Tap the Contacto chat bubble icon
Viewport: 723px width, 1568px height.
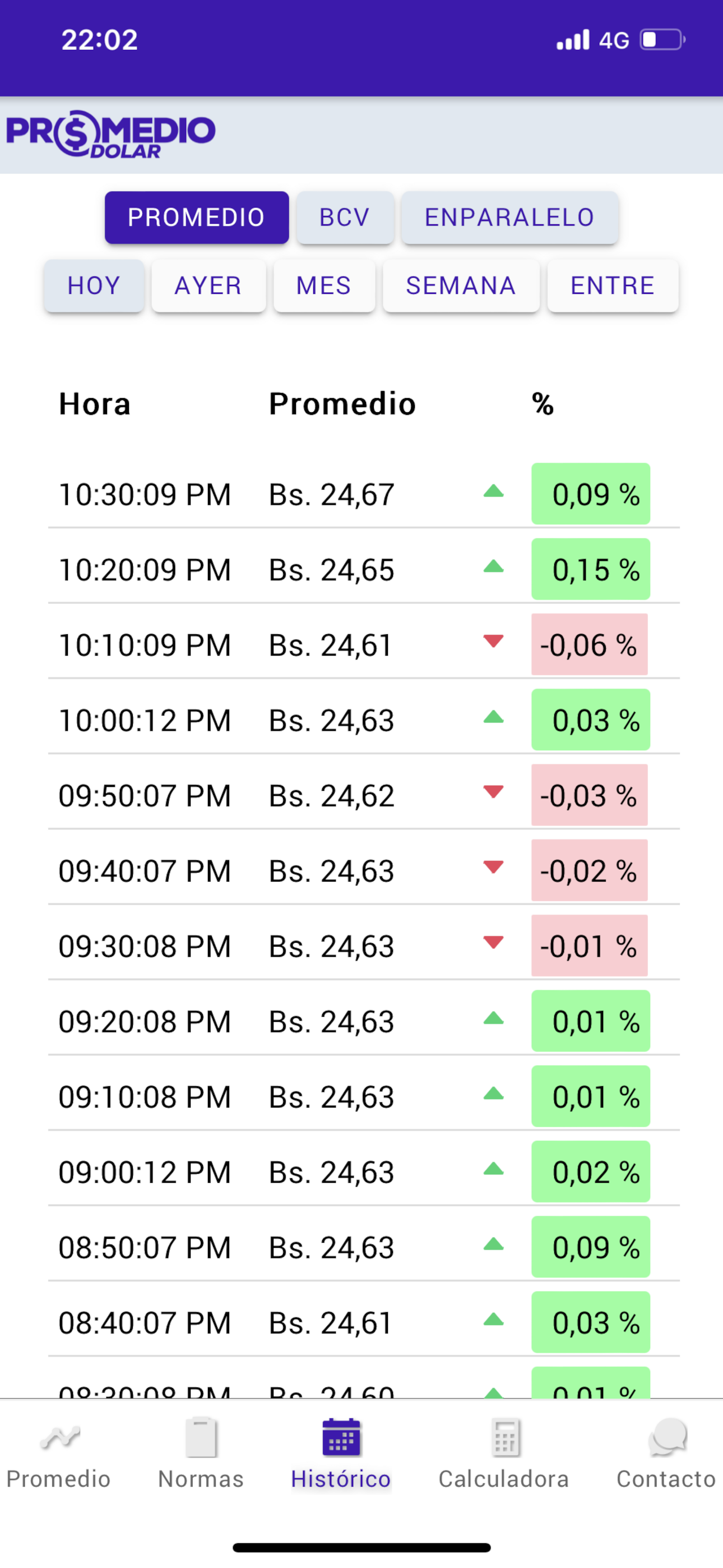coord(667,1438)
